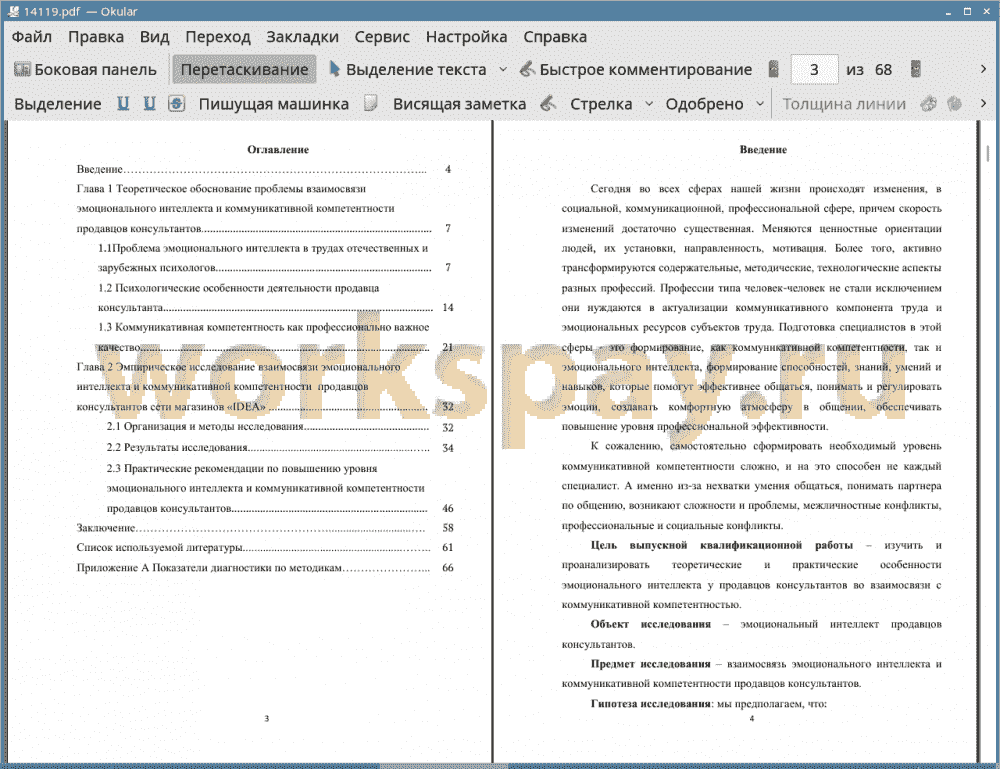Open the Одобрено stamp dropdown arrow
The height and width of the screenshot is (769, 1000).
760,104
